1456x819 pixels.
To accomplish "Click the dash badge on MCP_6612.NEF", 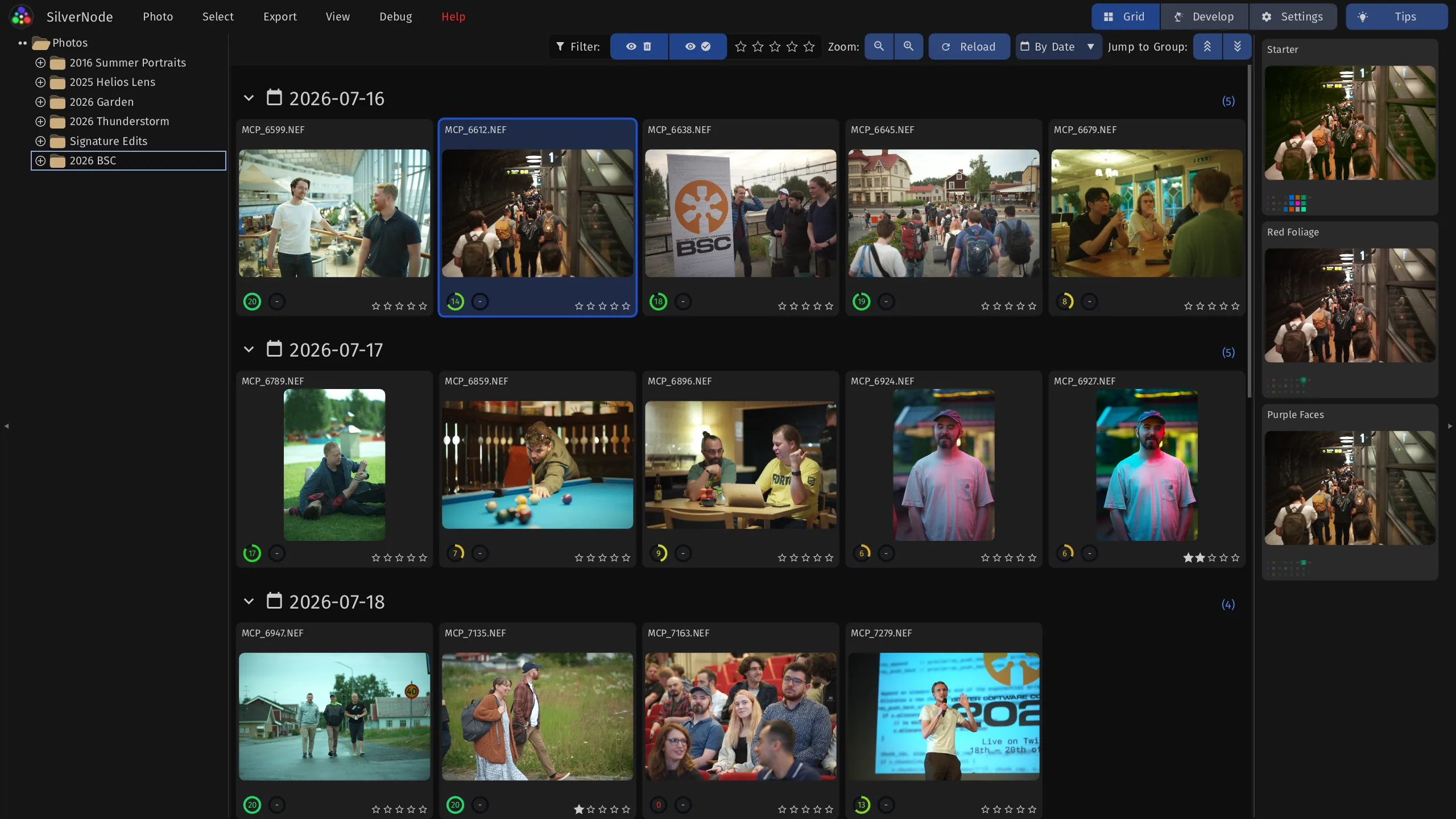I will [480, 301].
